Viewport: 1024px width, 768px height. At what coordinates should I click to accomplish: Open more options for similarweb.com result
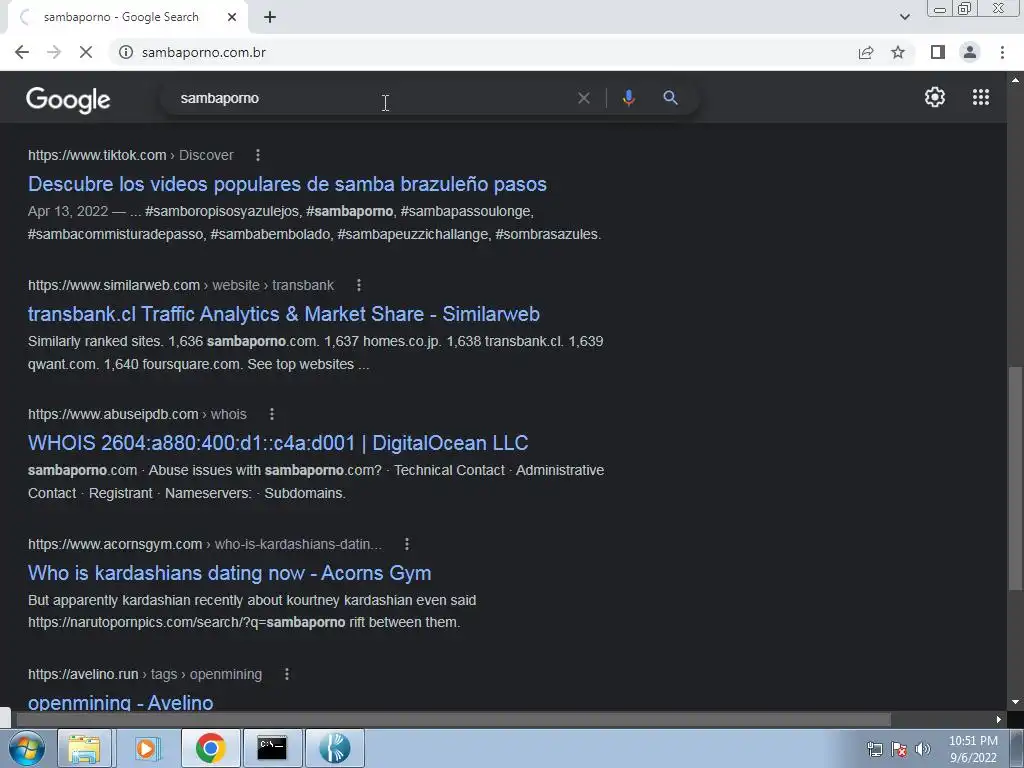pyautogui.click(x=359, y=285)
